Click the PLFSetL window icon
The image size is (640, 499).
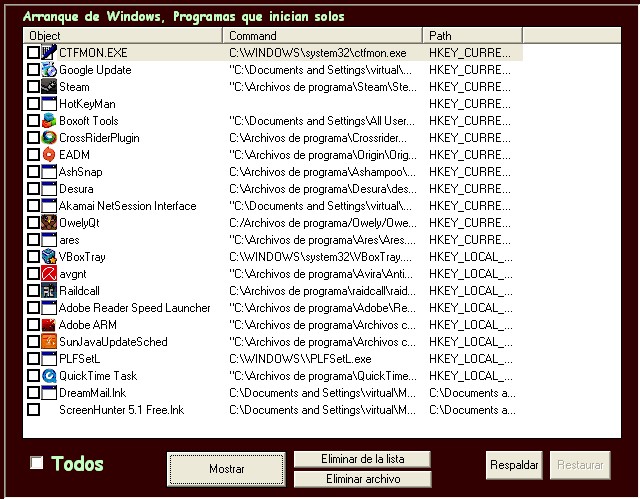[49, 359]
